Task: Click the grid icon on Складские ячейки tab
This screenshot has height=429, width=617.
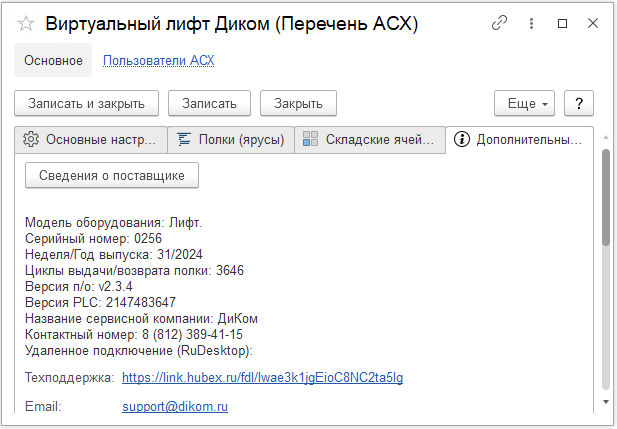Action: tap(310, 139)
